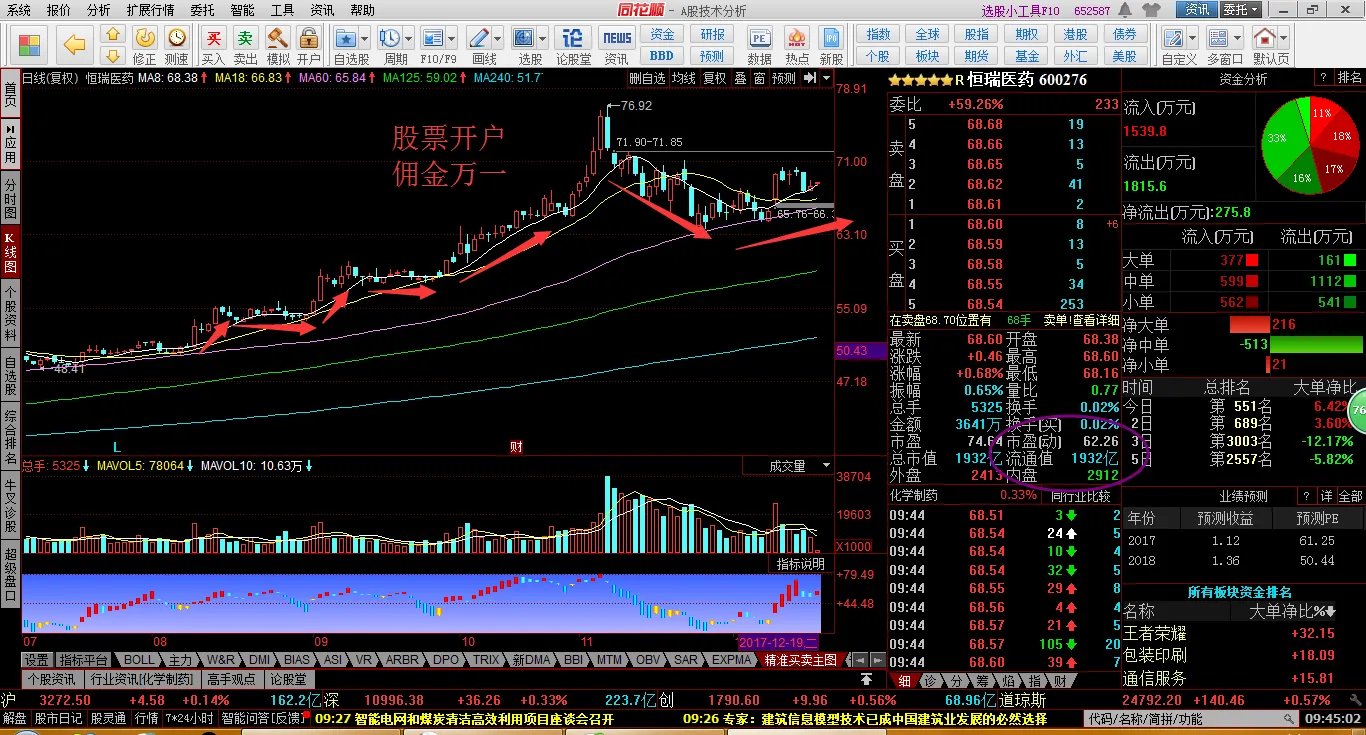The height and width of the screenshot is (735, 1366).
Task: Open the 模拟 simulated trading gavel icon
Action: click(x=277, y=44)
